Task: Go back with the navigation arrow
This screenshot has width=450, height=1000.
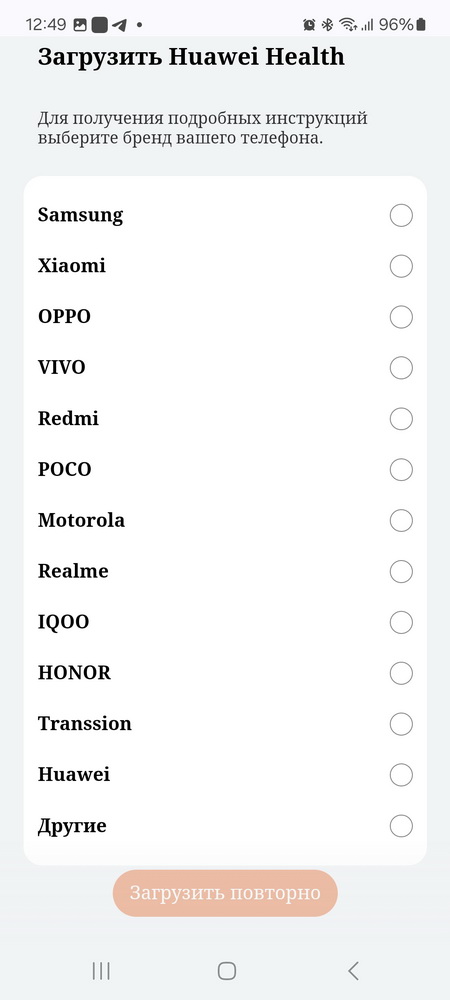Action: pos(353,971)
